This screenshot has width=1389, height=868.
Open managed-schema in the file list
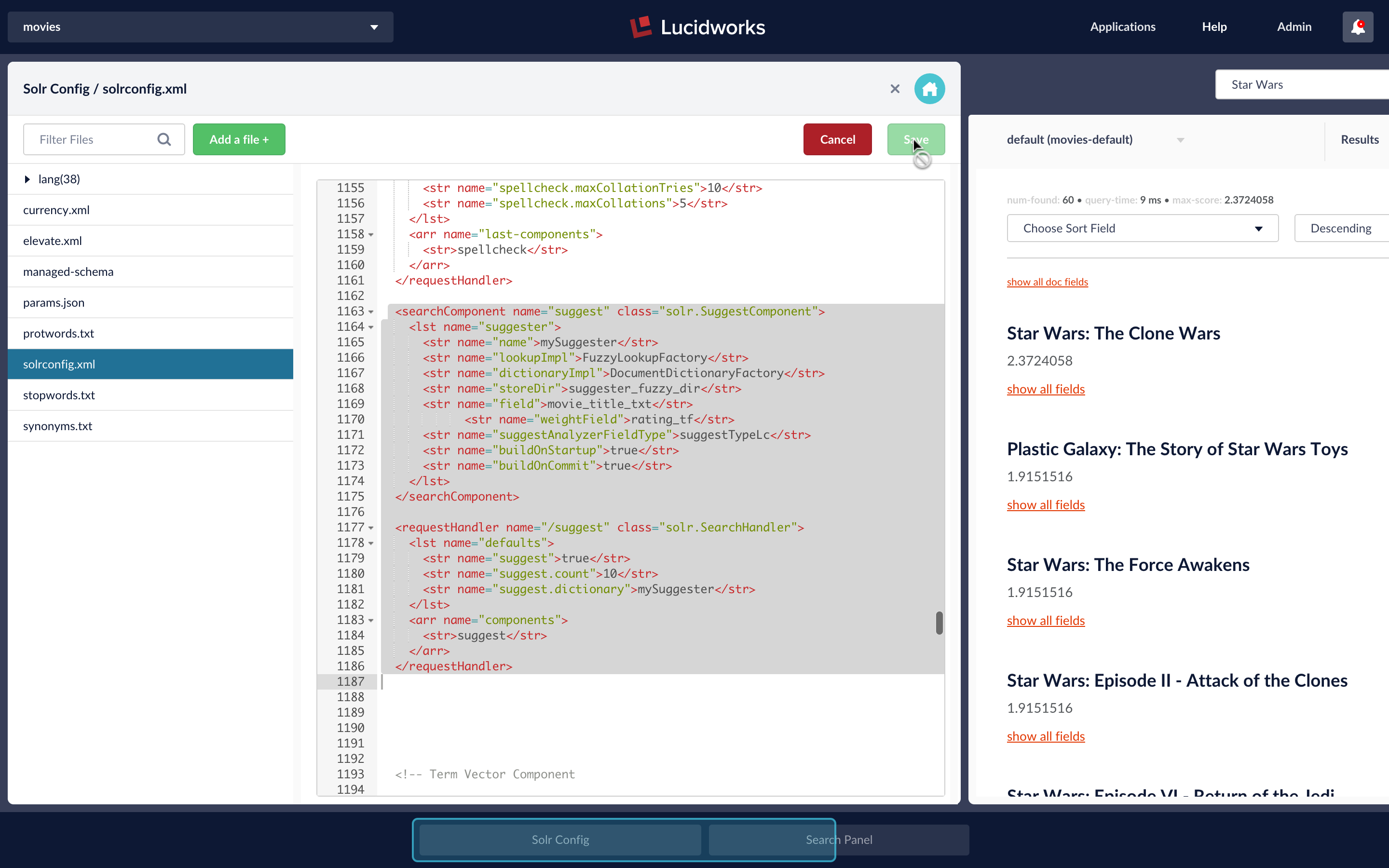point(150,272)
